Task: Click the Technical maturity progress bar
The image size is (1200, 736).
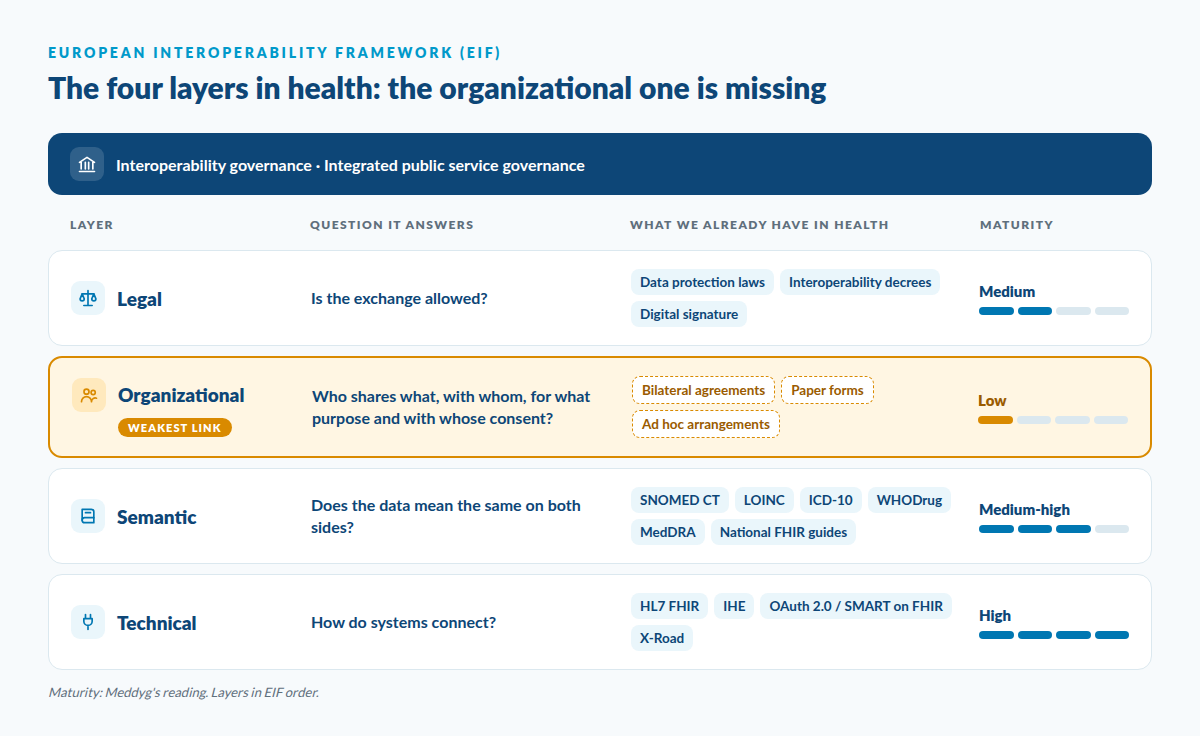Action: click(x=1054, y=635)
